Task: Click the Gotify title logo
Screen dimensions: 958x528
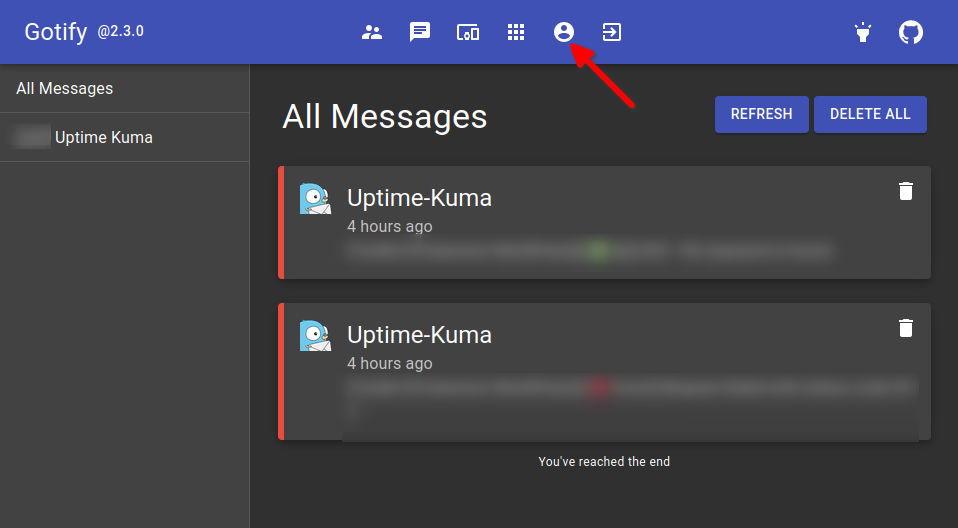Action: coord(56,32)
